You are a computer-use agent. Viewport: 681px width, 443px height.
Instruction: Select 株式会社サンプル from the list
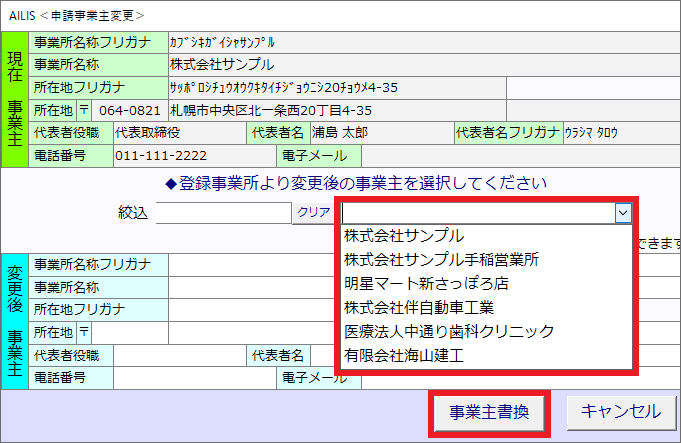pyautogui.click(x=404, y=236)
